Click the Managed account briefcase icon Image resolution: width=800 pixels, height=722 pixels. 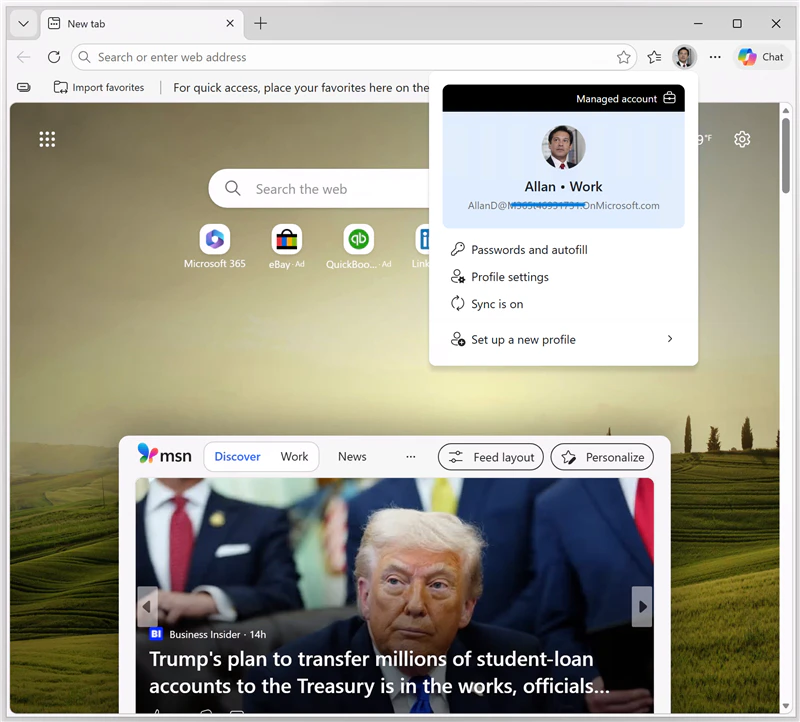(x=670, y=97)
